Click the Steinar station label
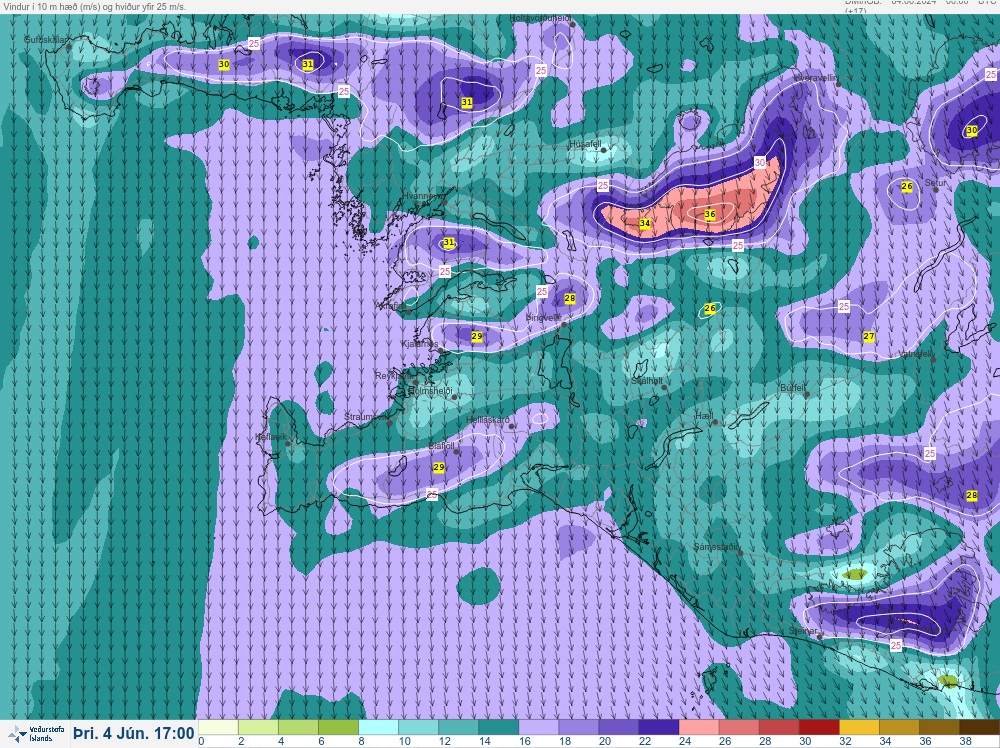This screenshot has height=748, width=1000. pos(803,631)
